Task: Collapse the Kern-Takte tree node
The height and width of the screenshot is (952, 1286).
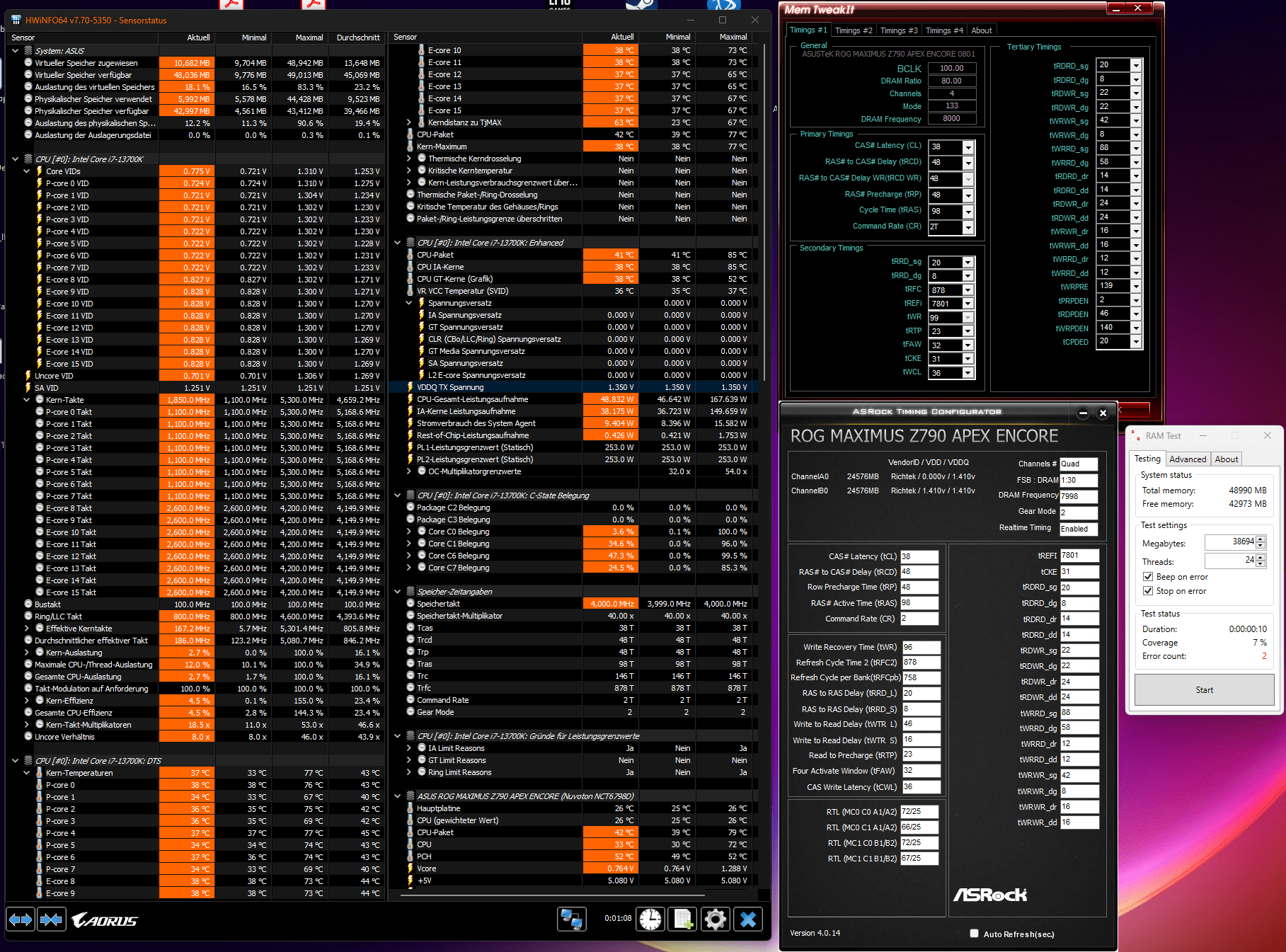Action: pyautogui.click(x=27, y=400)
